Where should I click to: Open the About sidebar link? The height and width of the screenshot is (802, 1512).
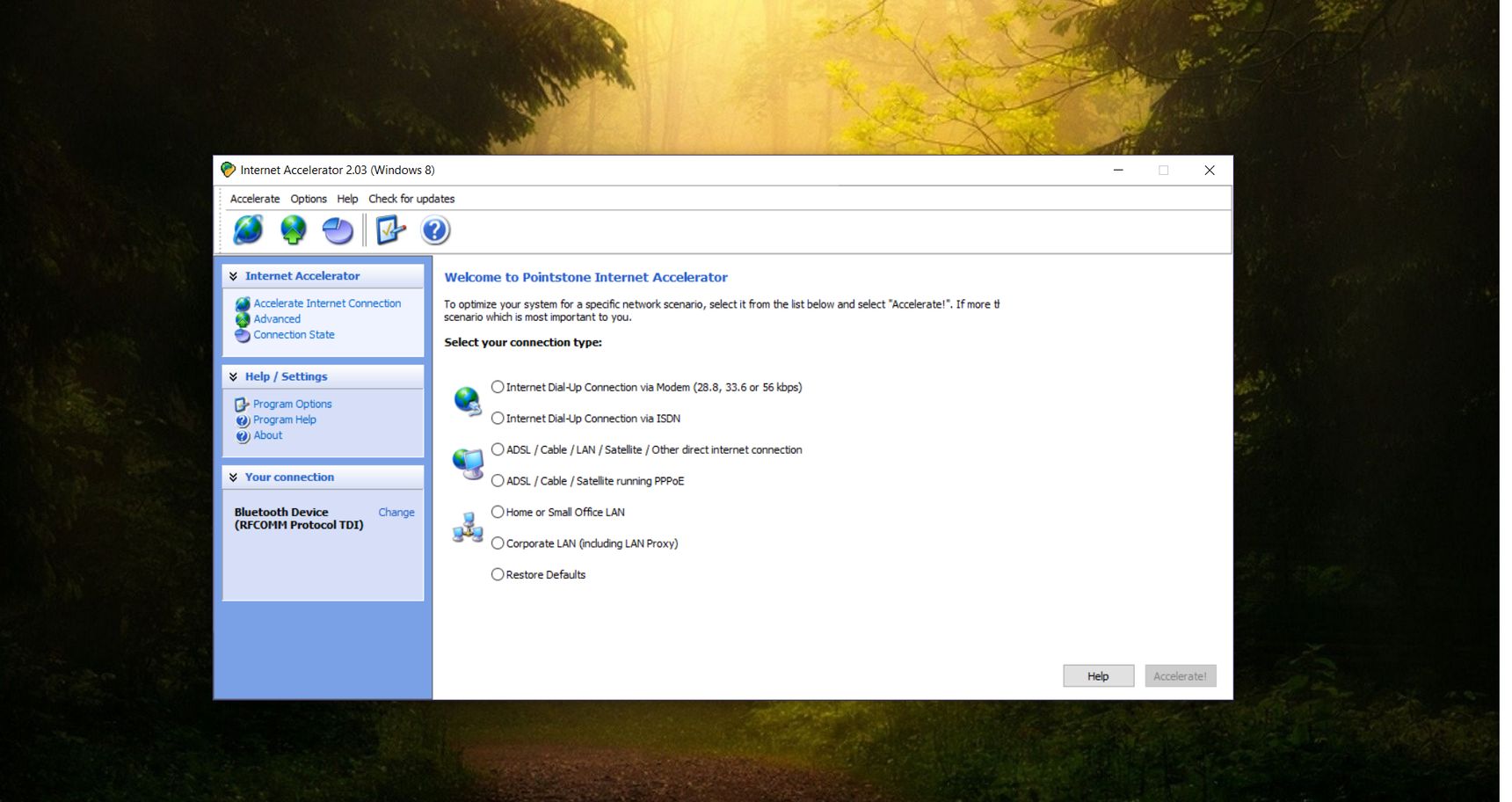tap(268, 435)
